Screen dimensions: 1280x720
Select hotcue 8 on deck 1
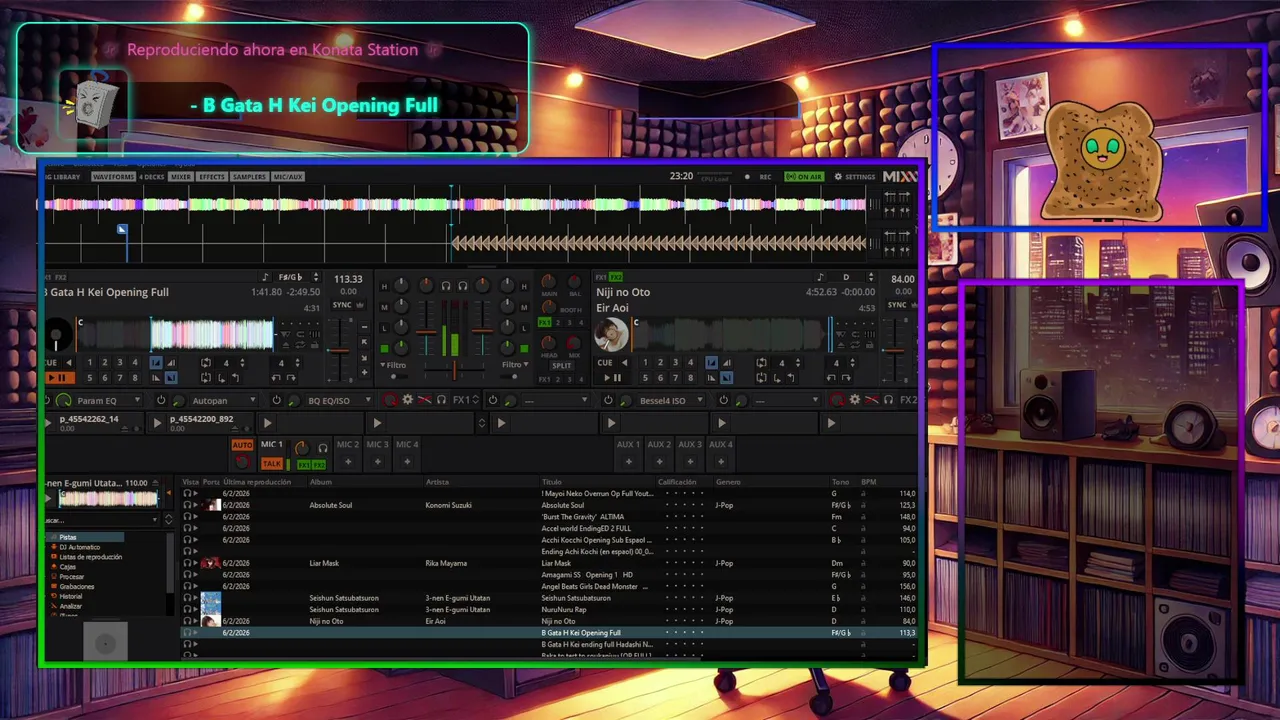pyautogui.click(x=135, y=378)
